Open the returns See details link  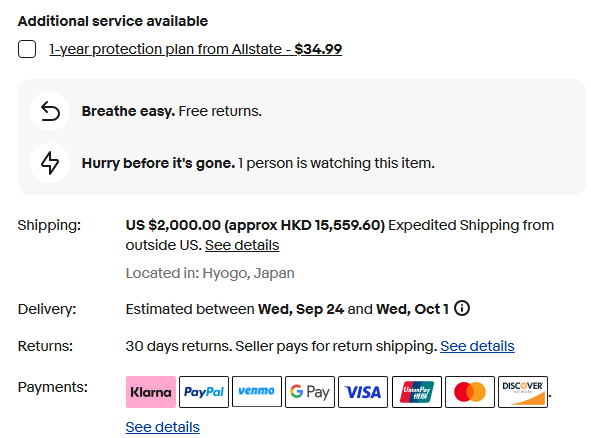477,346
